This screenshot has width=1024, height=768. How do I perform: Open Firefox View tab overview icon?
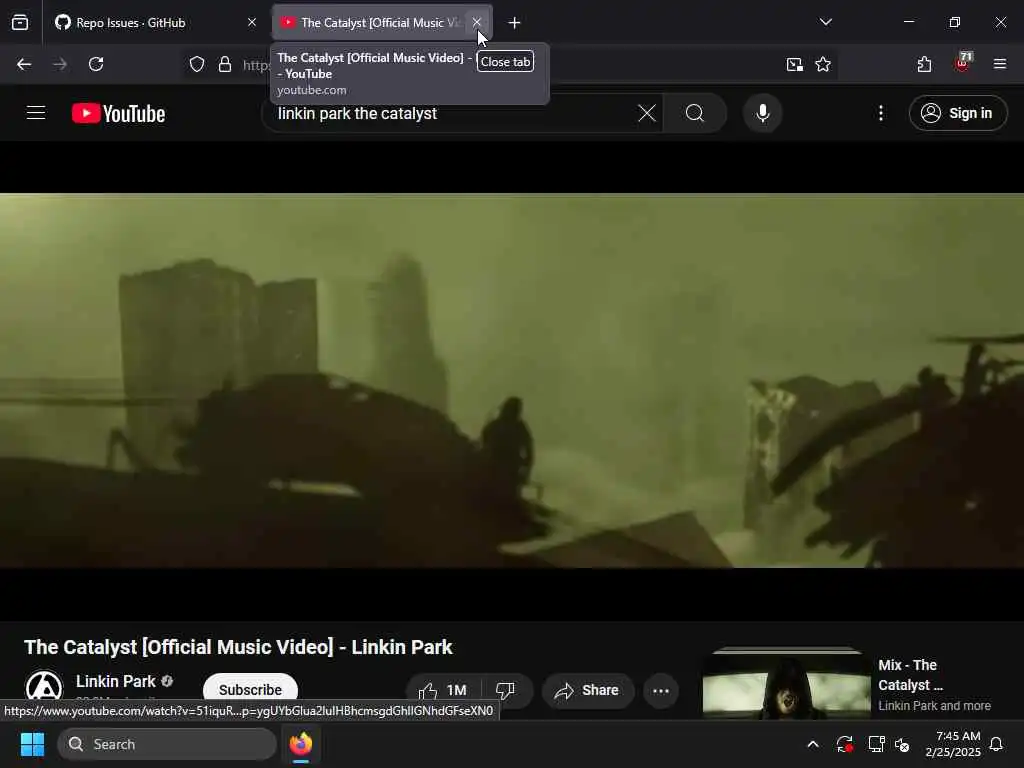[x=20, y=23]
